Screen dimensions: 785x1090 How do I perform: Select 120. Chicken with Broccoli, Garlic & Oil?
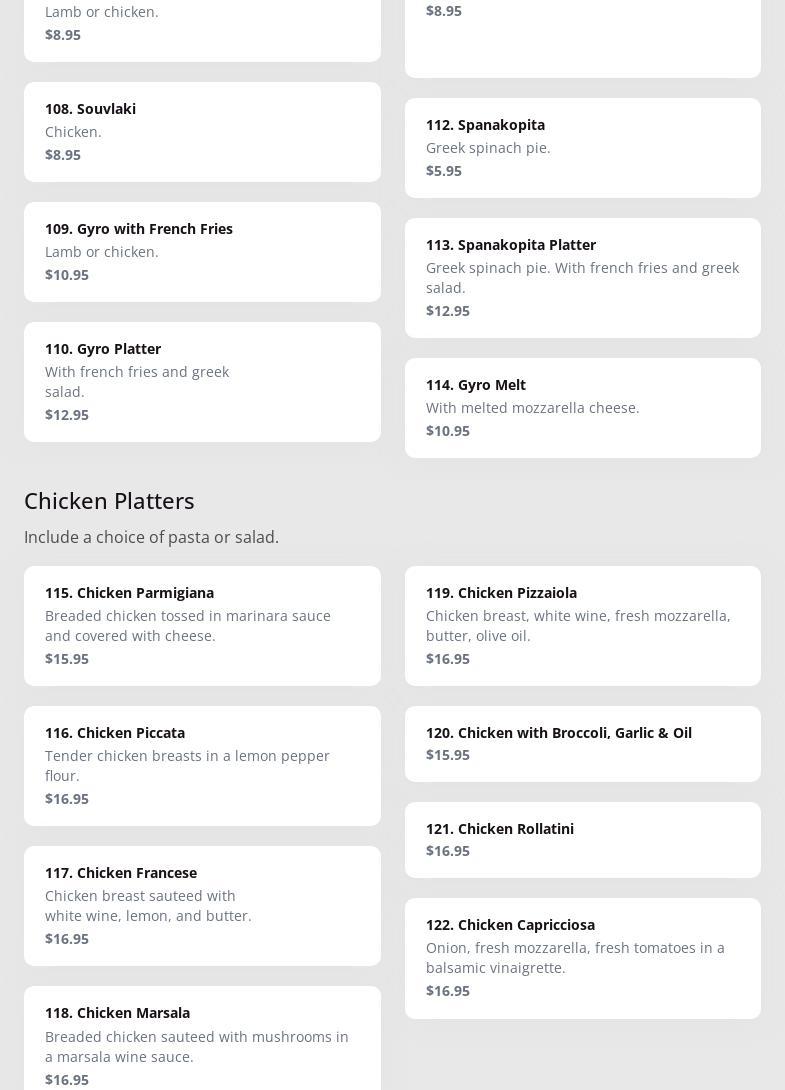click(582, 743)
